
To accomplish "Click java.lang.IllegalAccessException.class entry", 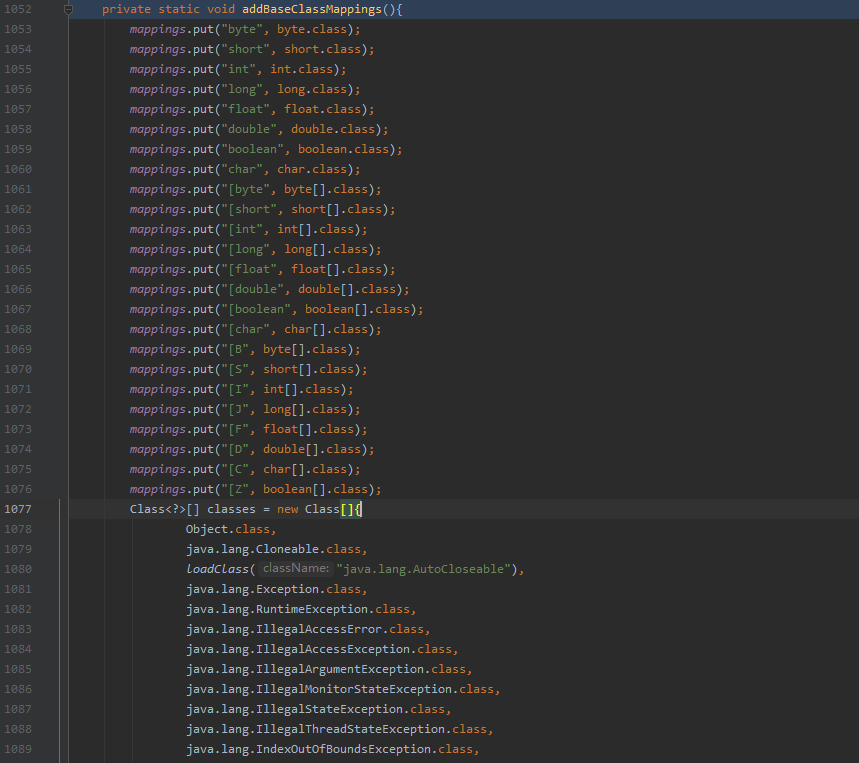I will coord(319,649).
